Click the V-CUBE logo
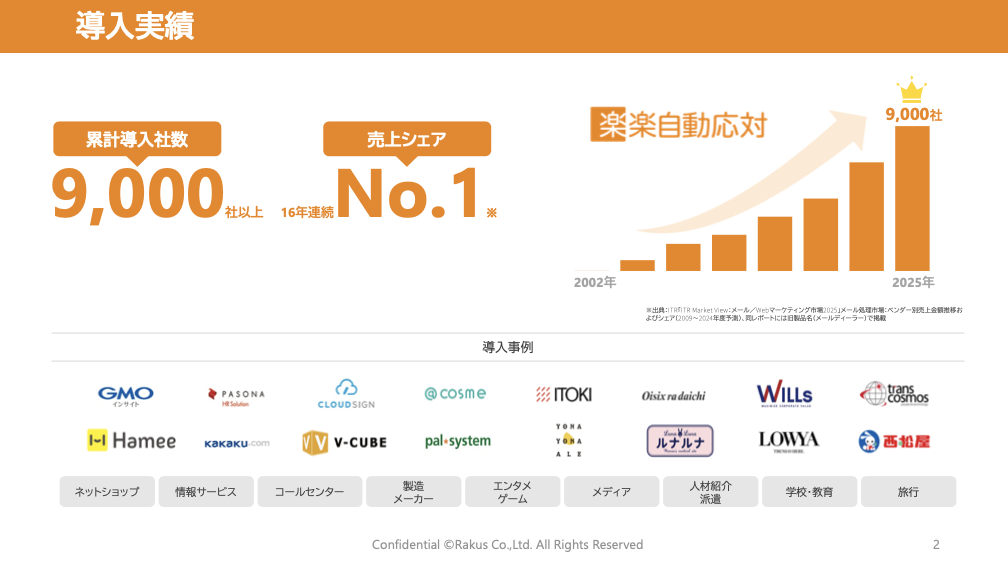Viewport: 1008px width, 564px height. click(x=345, y=442)
